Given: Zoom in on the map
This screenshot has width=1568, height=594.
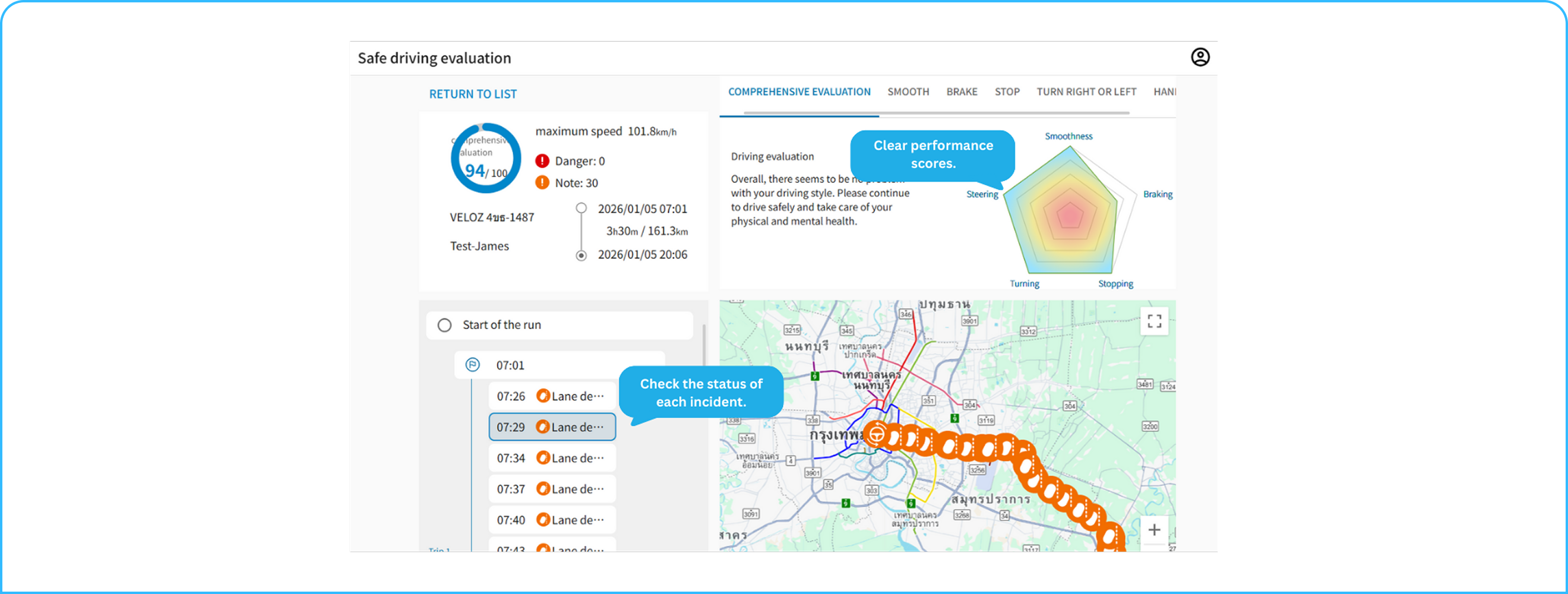Looking at the screenshot, I should pos(1154,530).
